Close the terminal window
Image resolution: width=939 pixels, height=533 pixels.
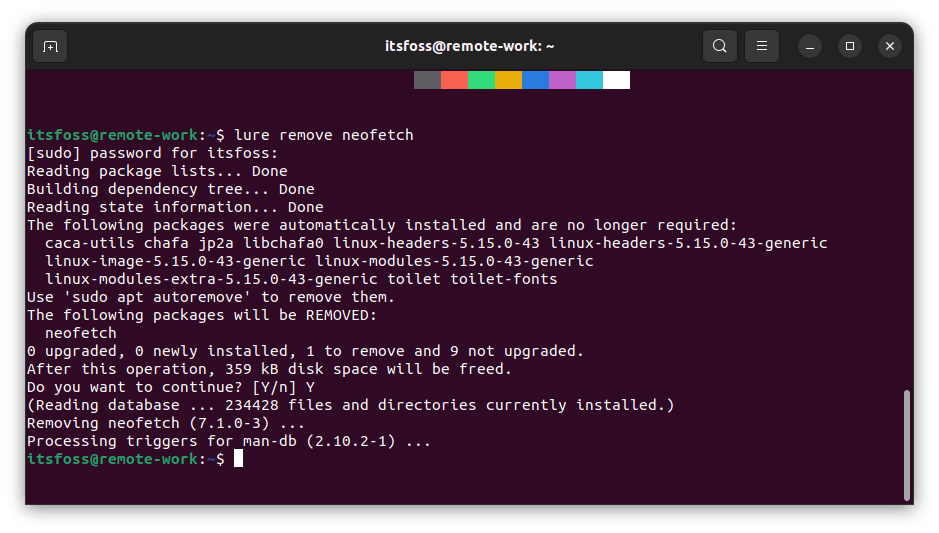coord(889,46)
